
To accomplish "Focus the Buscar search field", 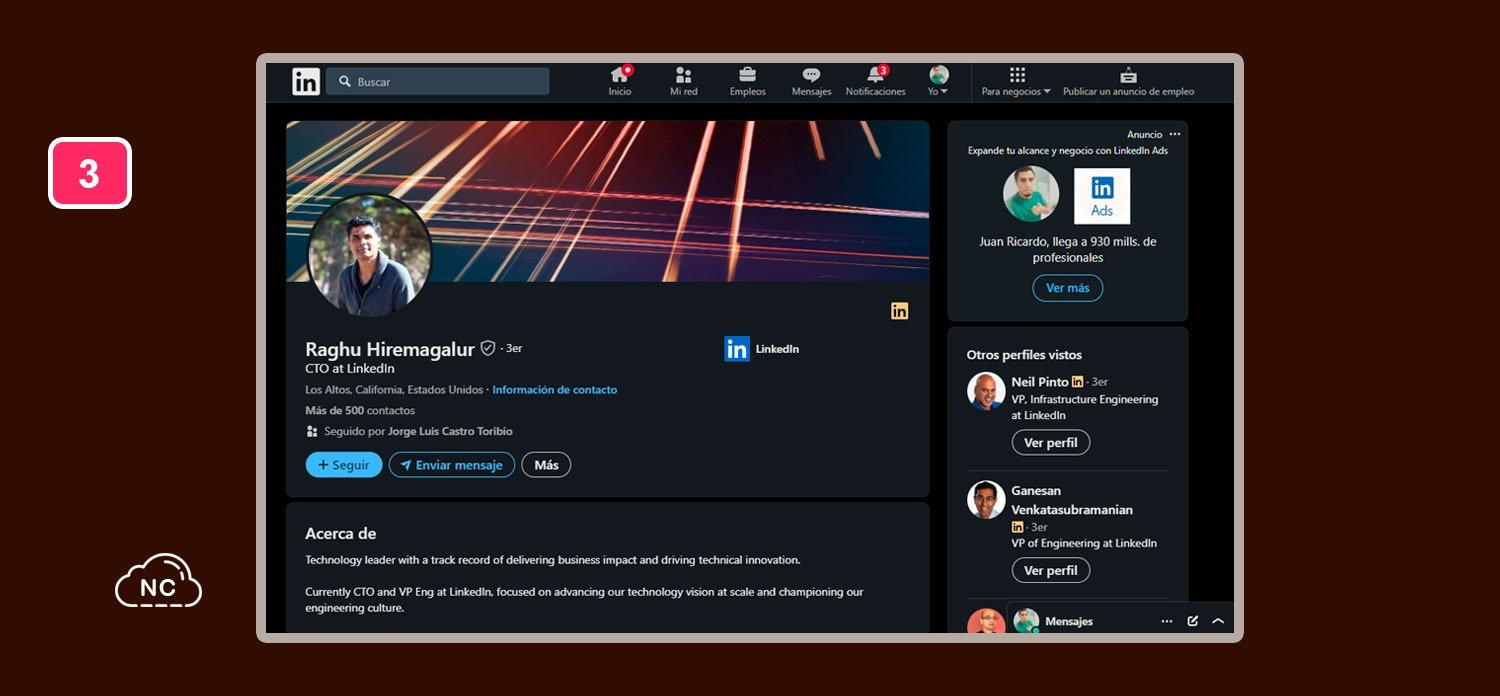I will pyautogui.click(x=437, y=82).
